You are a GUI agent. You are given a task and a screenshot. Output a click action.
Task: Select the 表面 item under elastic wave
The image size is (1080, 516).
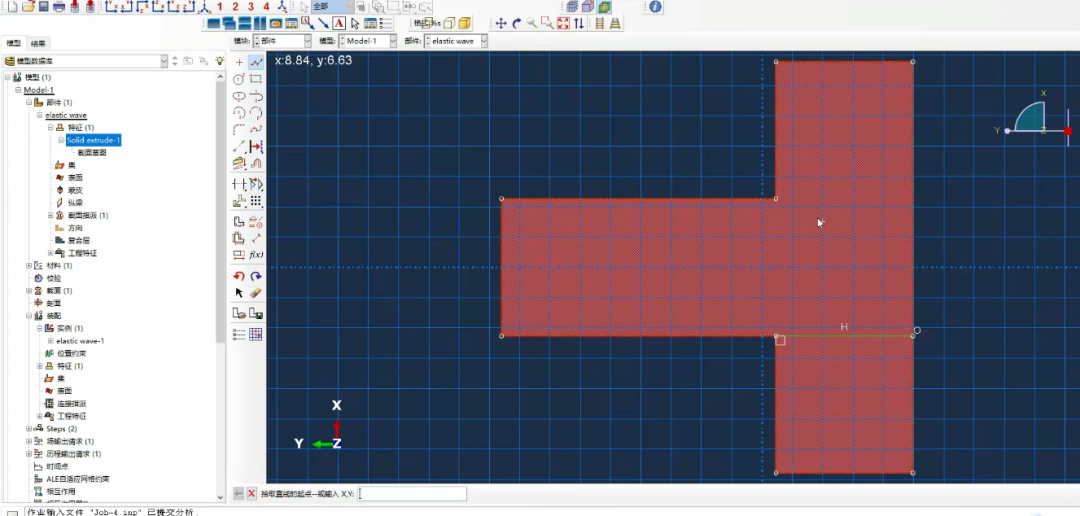[75, 178]
